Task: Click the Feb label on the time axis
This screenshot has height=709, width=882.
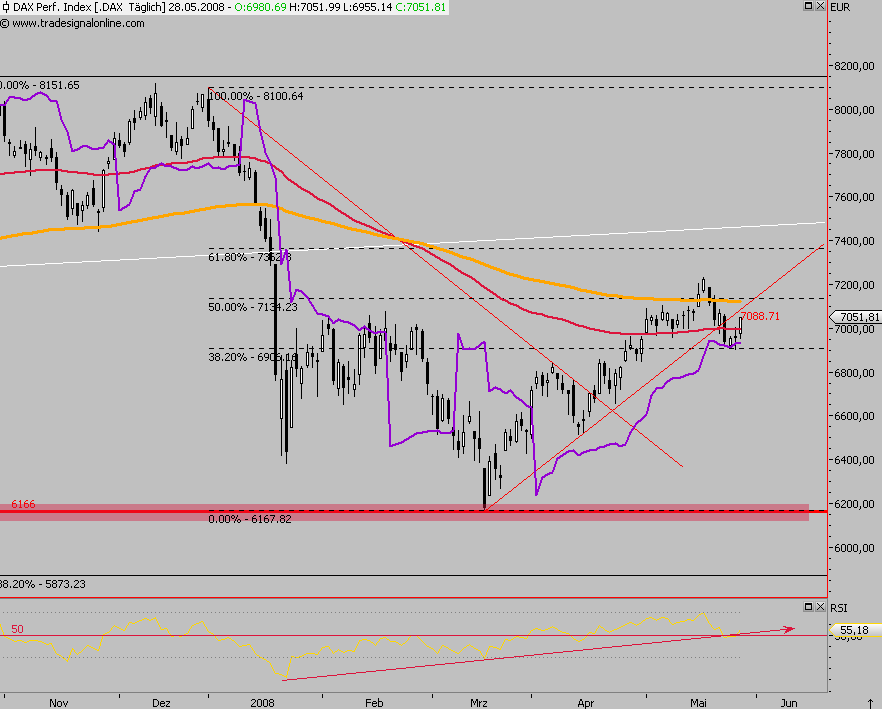Action: point(374,703)
